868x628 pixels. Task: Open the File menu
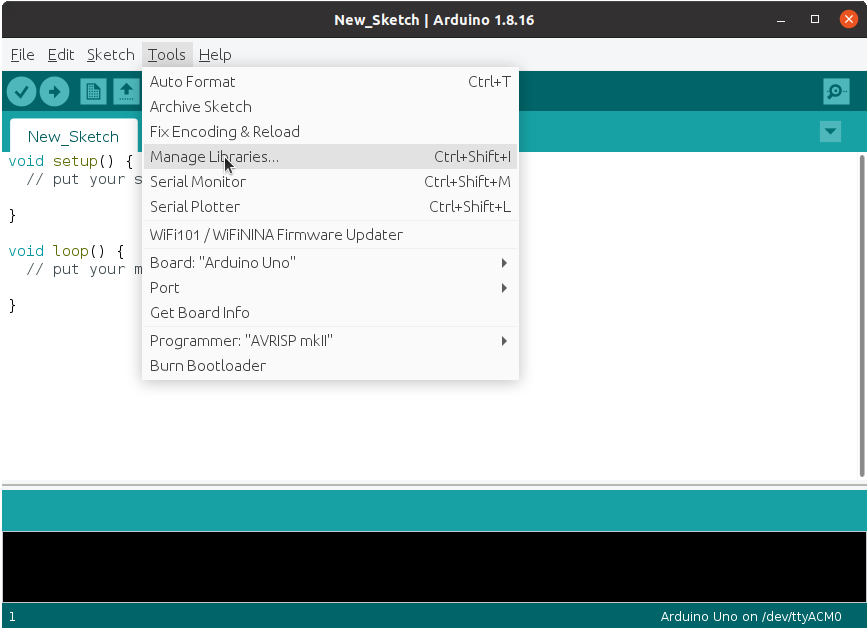point(23,55)
